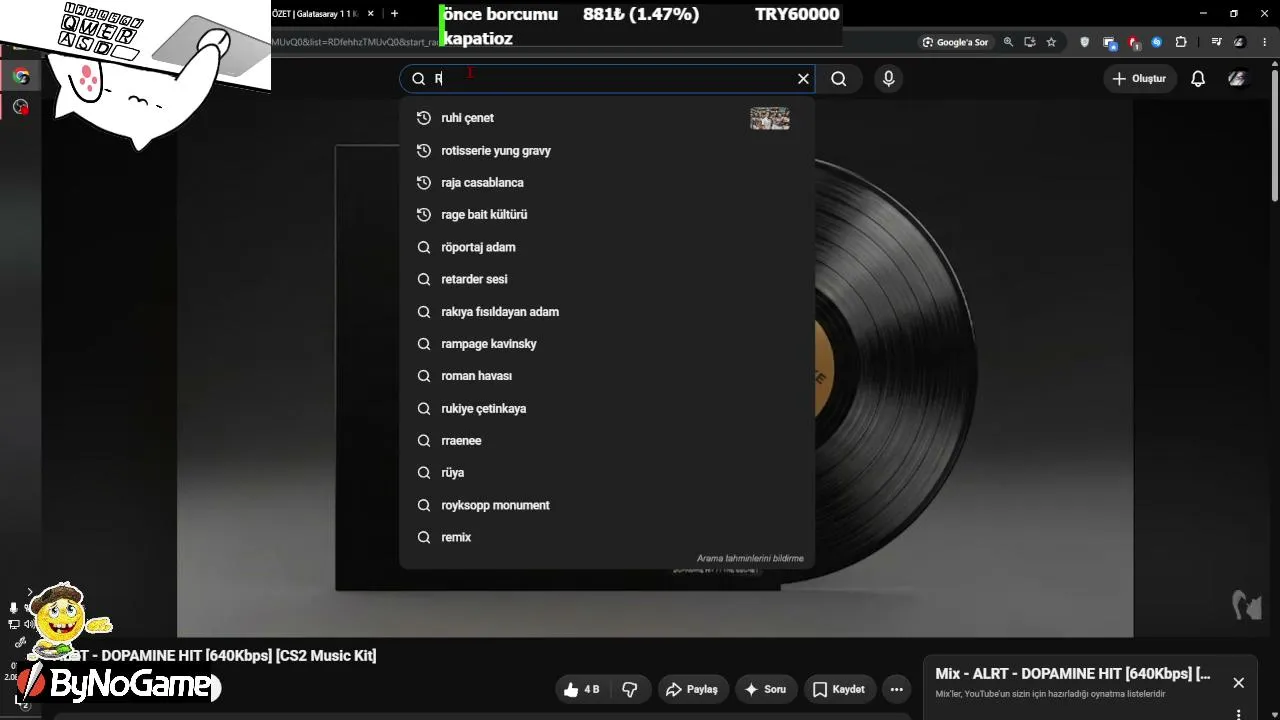Click "rakıya fısıldayan adam" suggestion
1280x720 pixels.
[606, 312]
